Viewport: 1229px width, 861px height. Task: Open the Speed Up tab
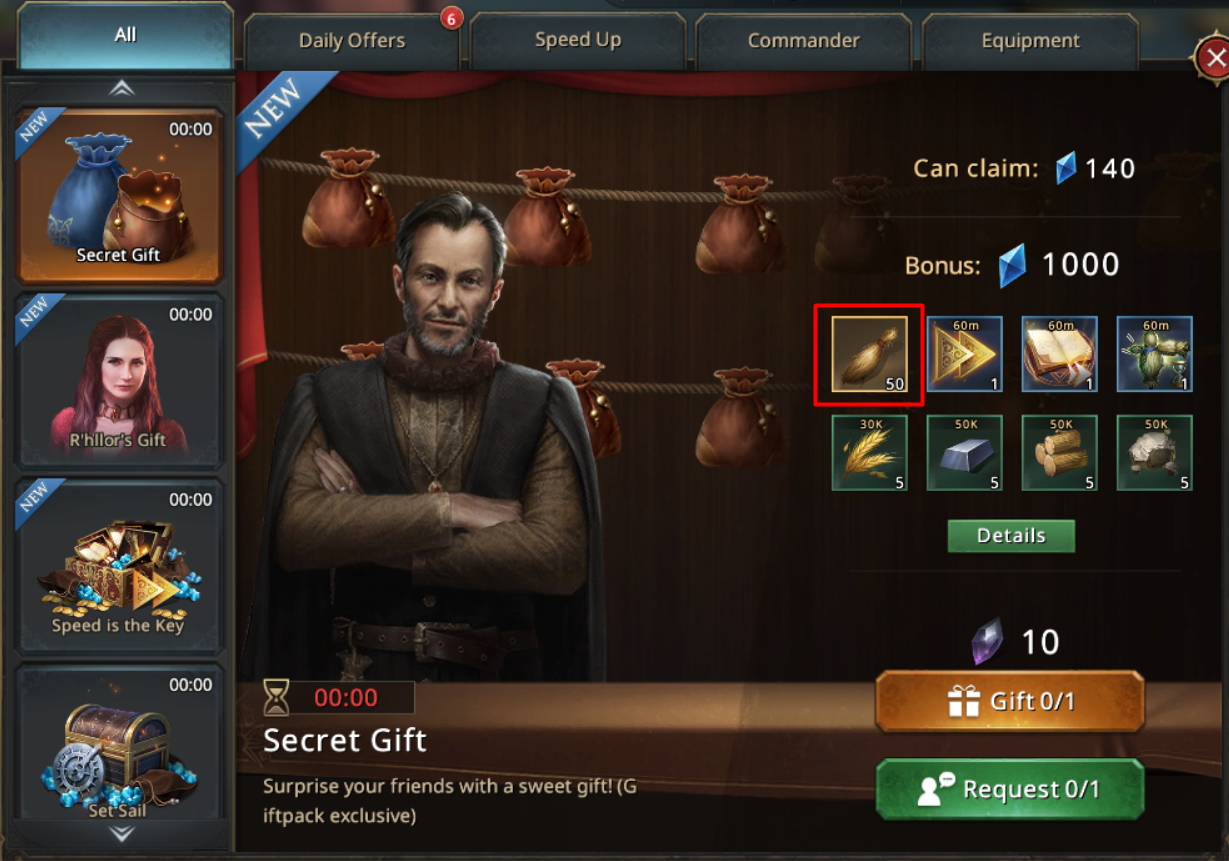578,40
